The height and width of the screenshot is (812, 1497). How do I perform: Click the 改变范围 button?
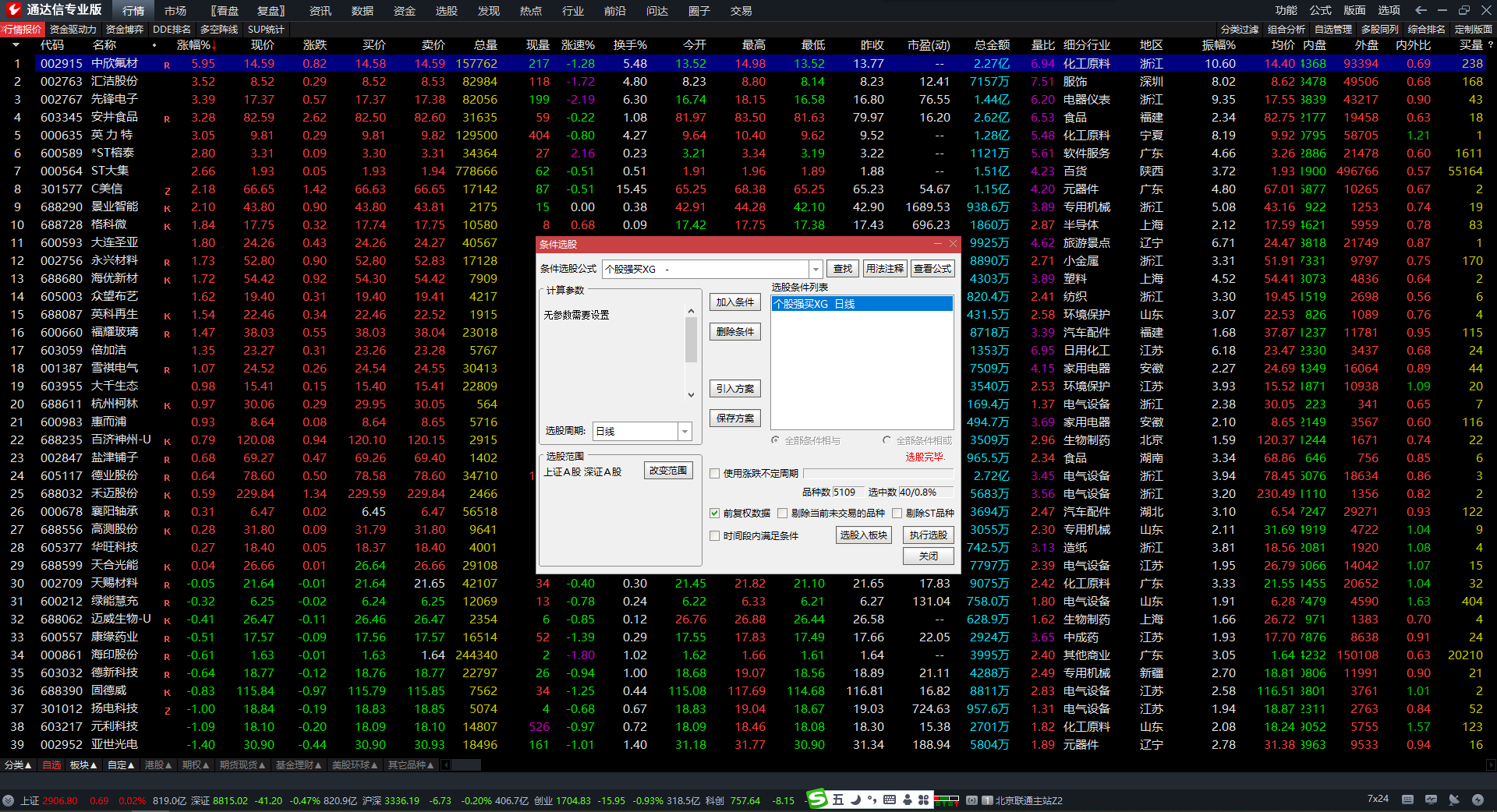[x=668, y=471]
